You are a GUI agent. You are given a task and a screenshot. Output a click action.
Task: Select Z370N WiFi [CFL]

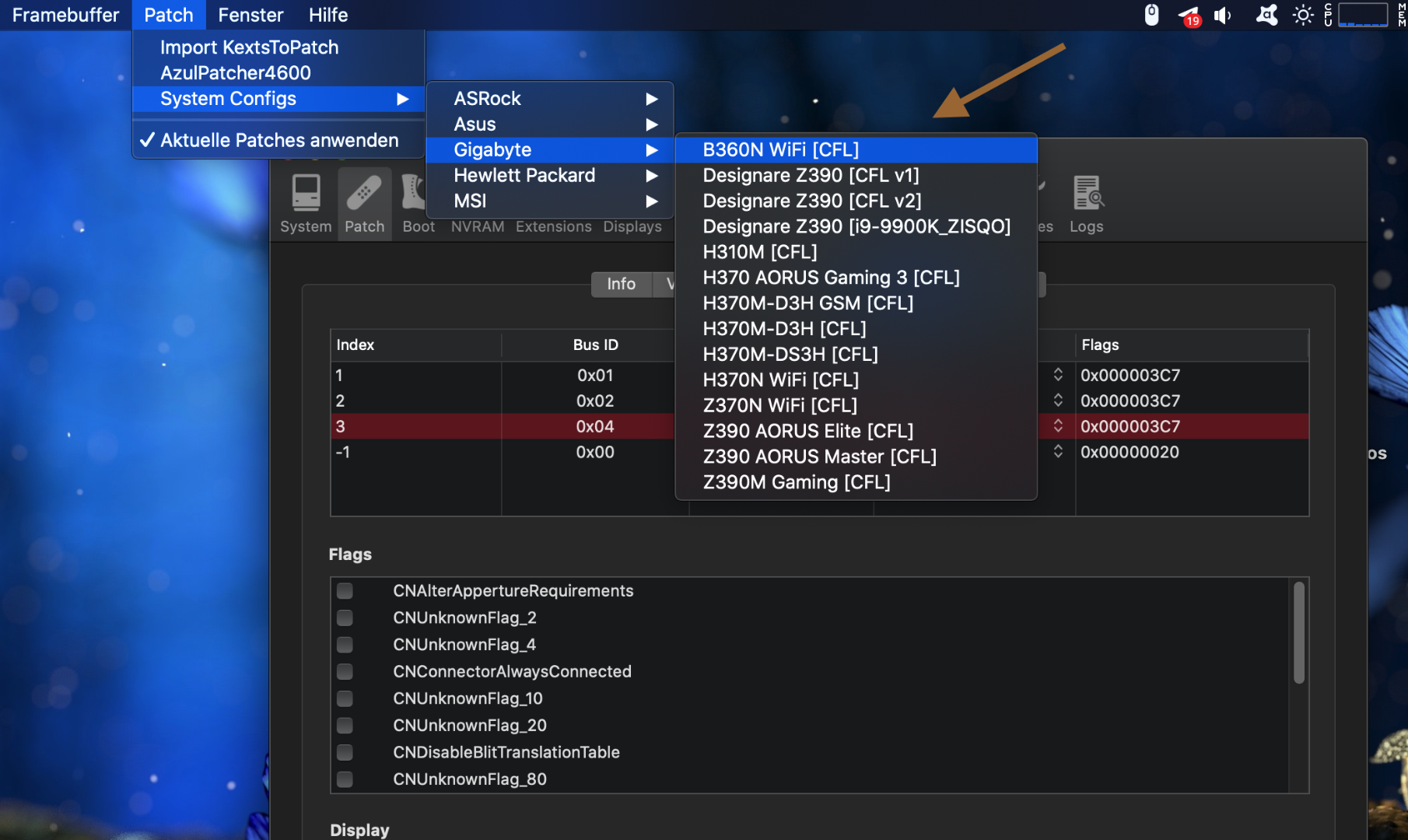point(856,406)
